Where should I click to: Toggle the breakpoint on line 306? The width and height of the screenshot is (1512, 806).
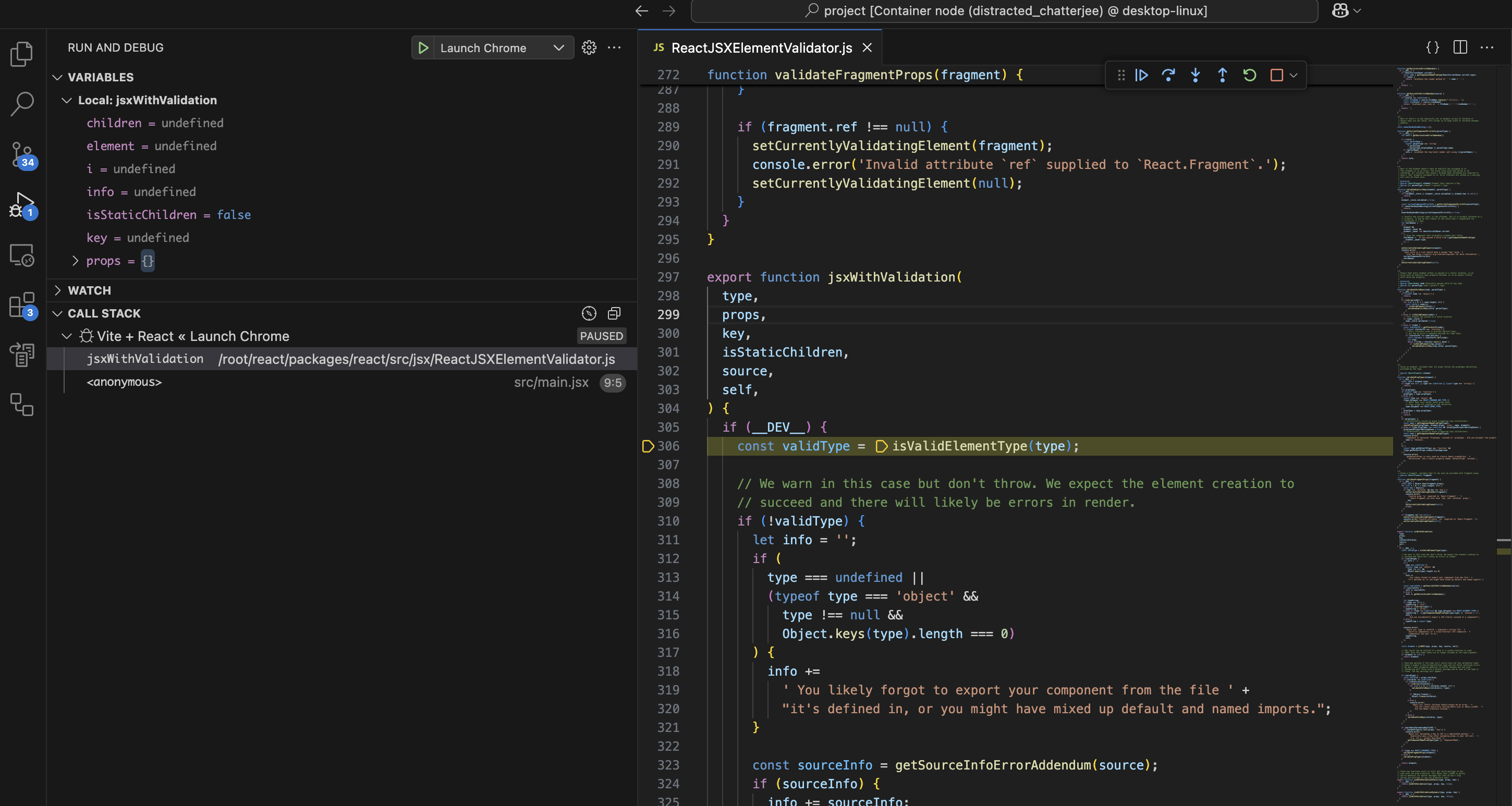pos(648,446)
